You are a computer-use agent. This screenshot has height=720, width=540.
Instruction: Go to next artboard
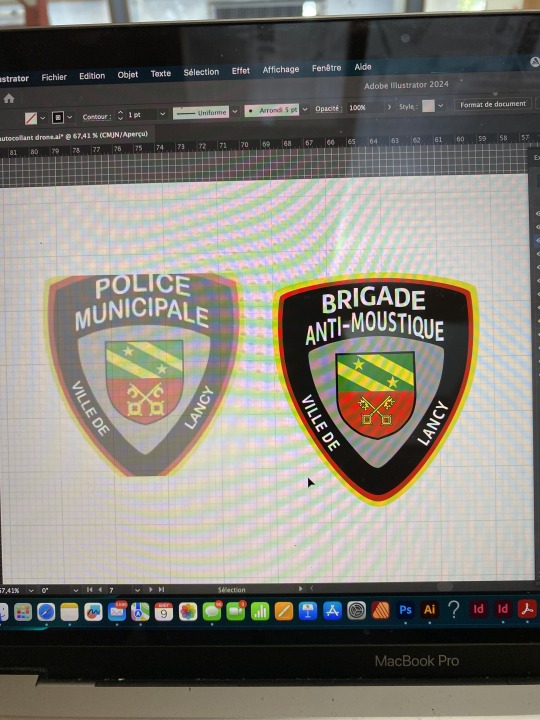pos(151,590)
